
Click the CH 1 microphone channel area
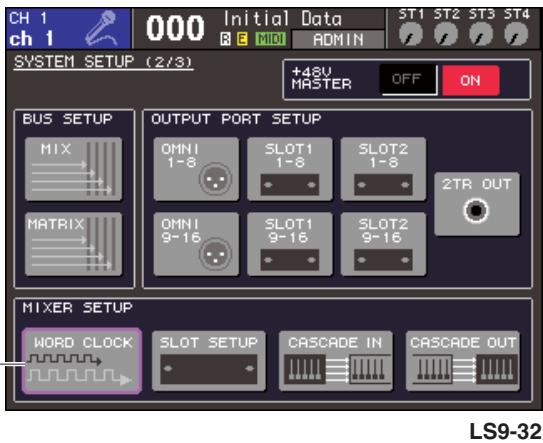68,29
